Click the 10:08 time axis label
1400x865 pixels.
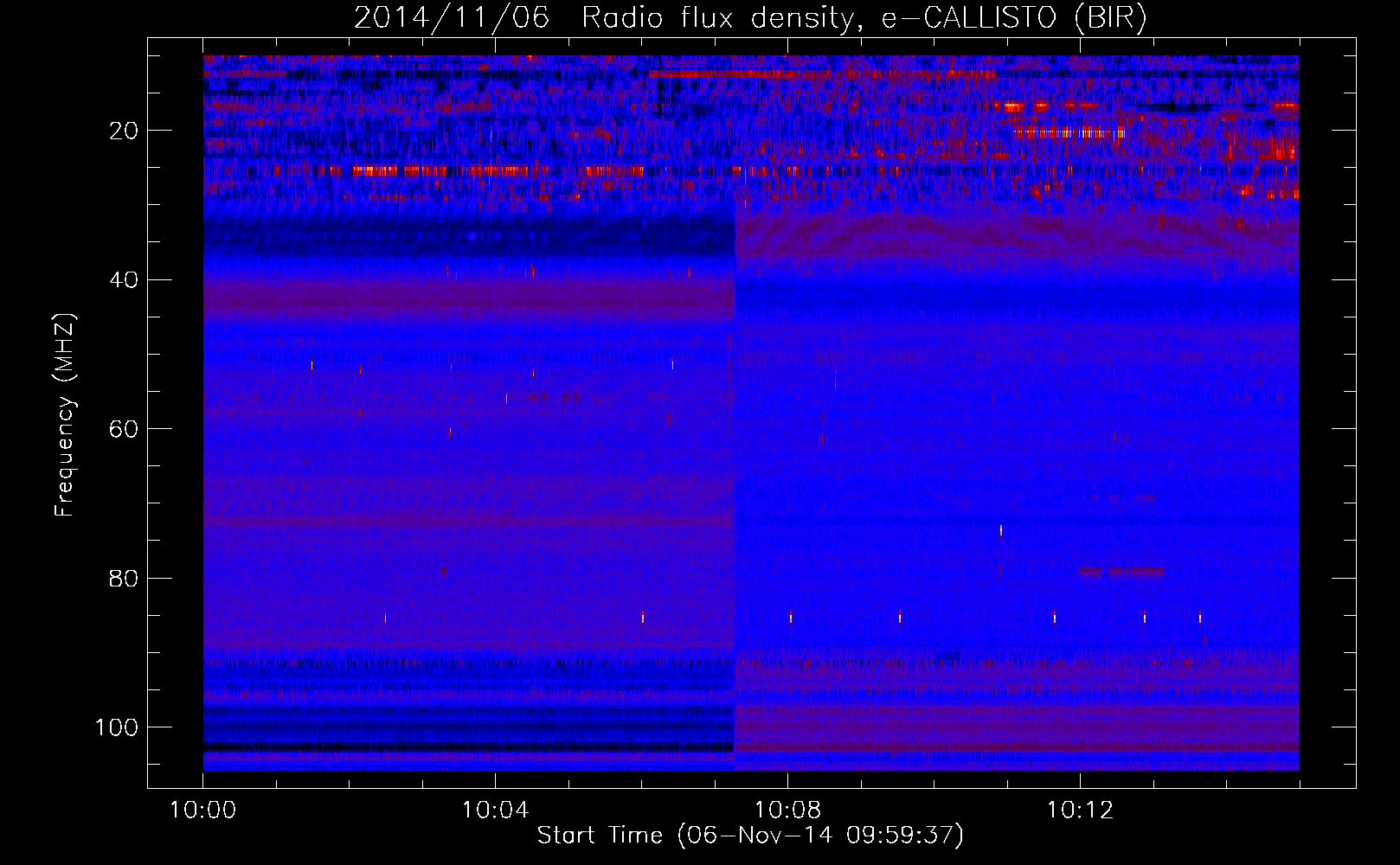tap(787, 811)
